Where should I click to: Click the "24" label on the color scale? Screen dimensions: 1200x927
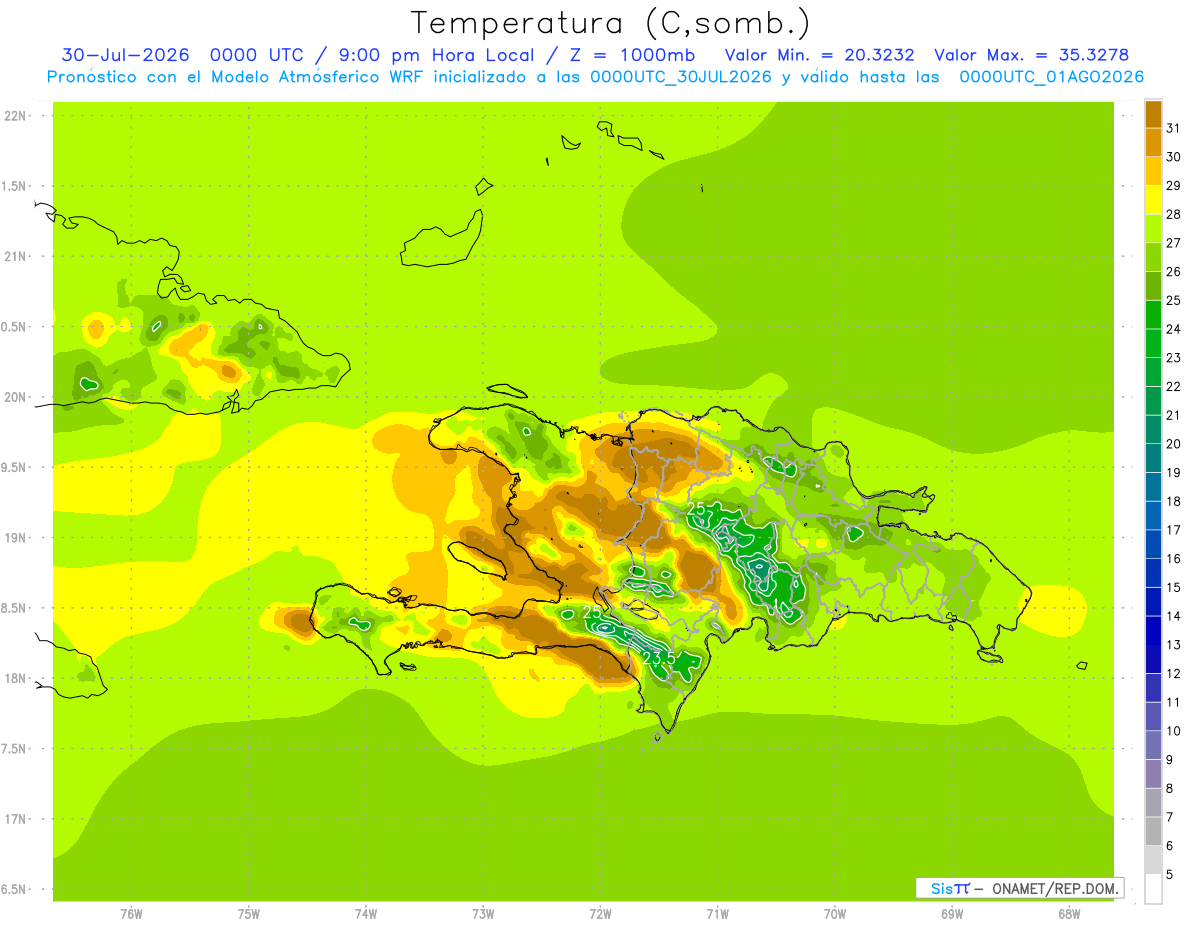[1174, 329]
